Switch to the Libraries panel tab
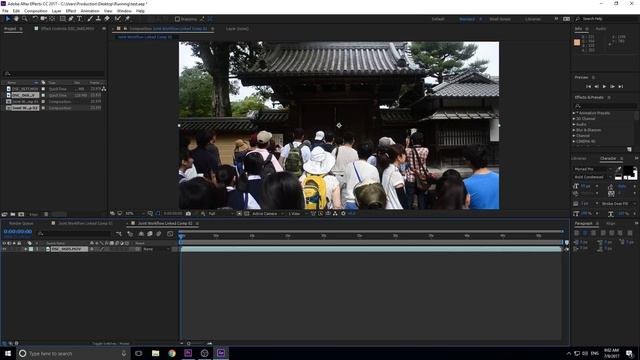The height and width of the screenshot is (360, 640). [578, 158]
